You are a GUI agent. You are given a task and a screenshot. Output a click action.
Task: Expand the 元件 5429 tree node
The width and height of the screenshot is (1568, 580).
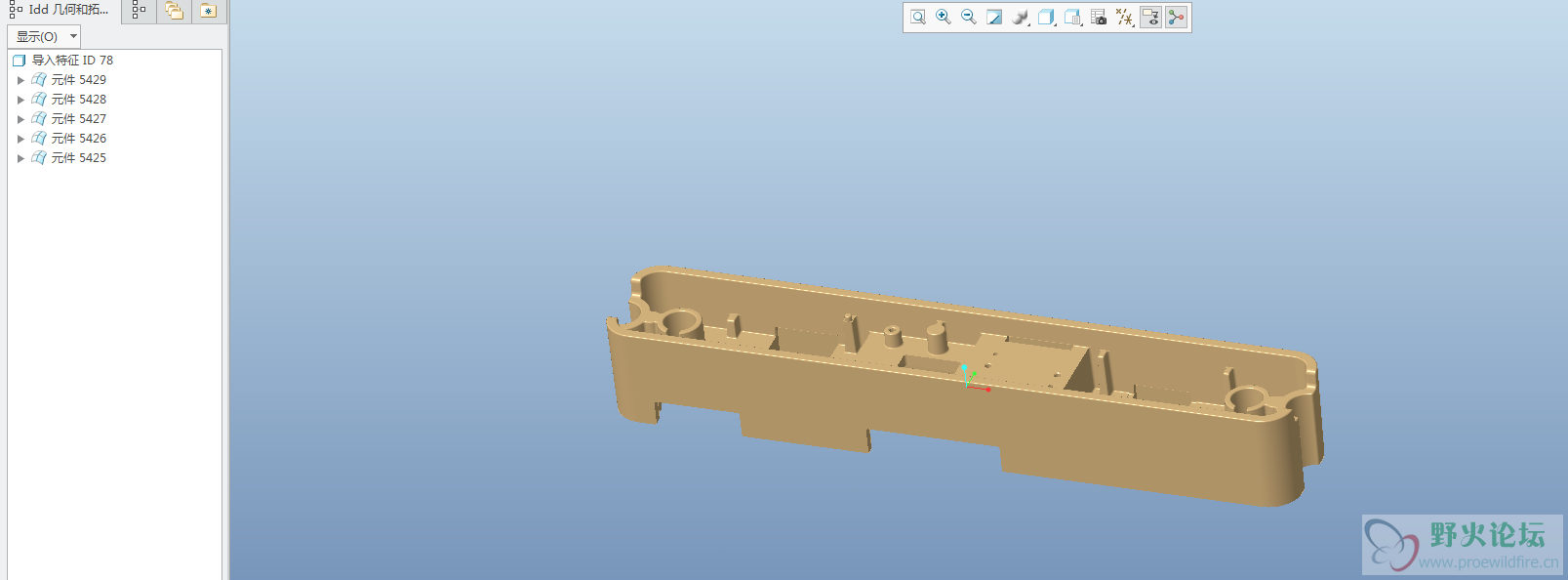[x=20, y=80]
